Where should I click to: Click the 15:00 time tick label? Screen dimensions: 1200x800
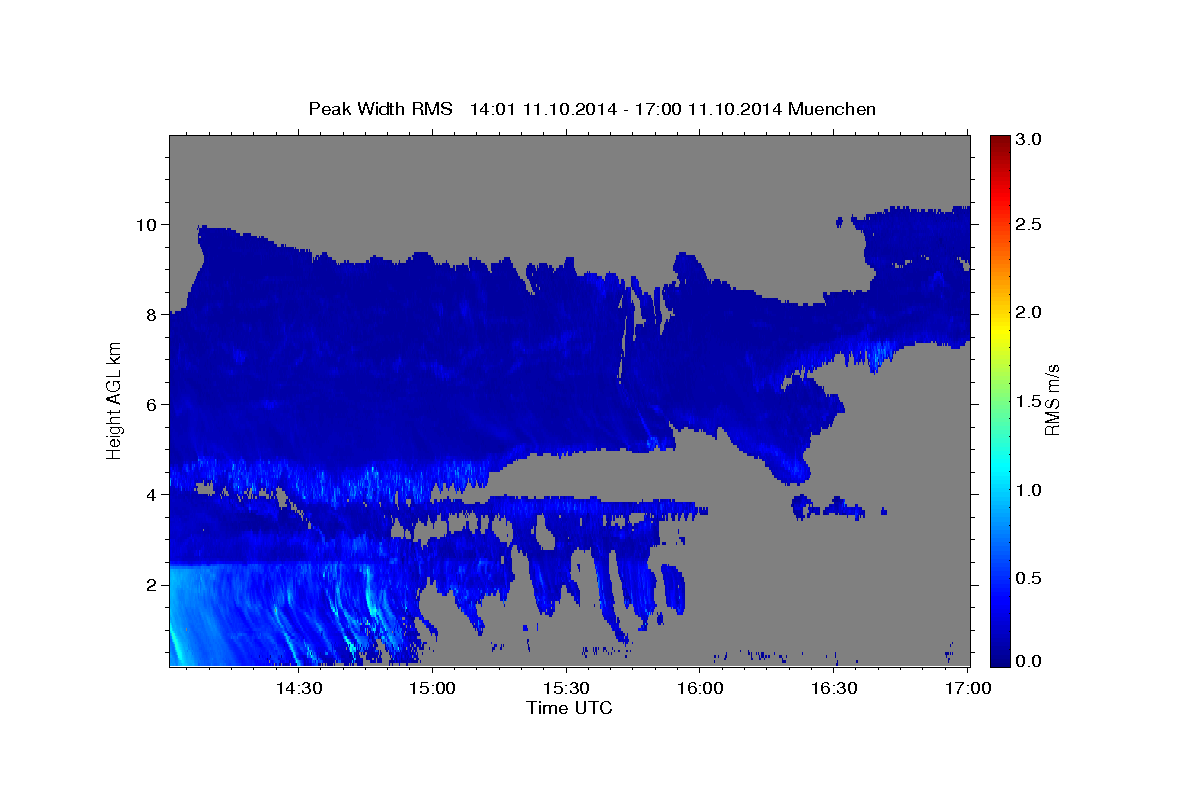[x=433, y=688]
